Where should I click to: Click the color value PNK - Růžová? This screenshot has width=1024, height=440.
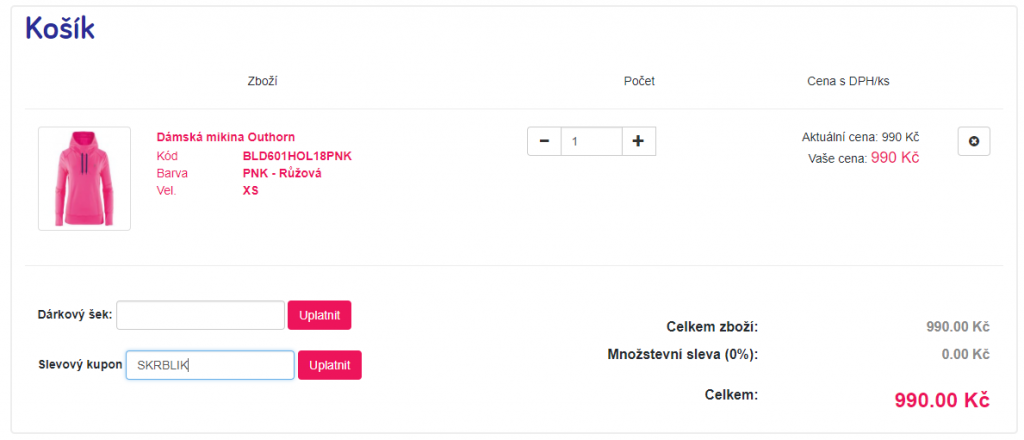[x=282, y=174]
